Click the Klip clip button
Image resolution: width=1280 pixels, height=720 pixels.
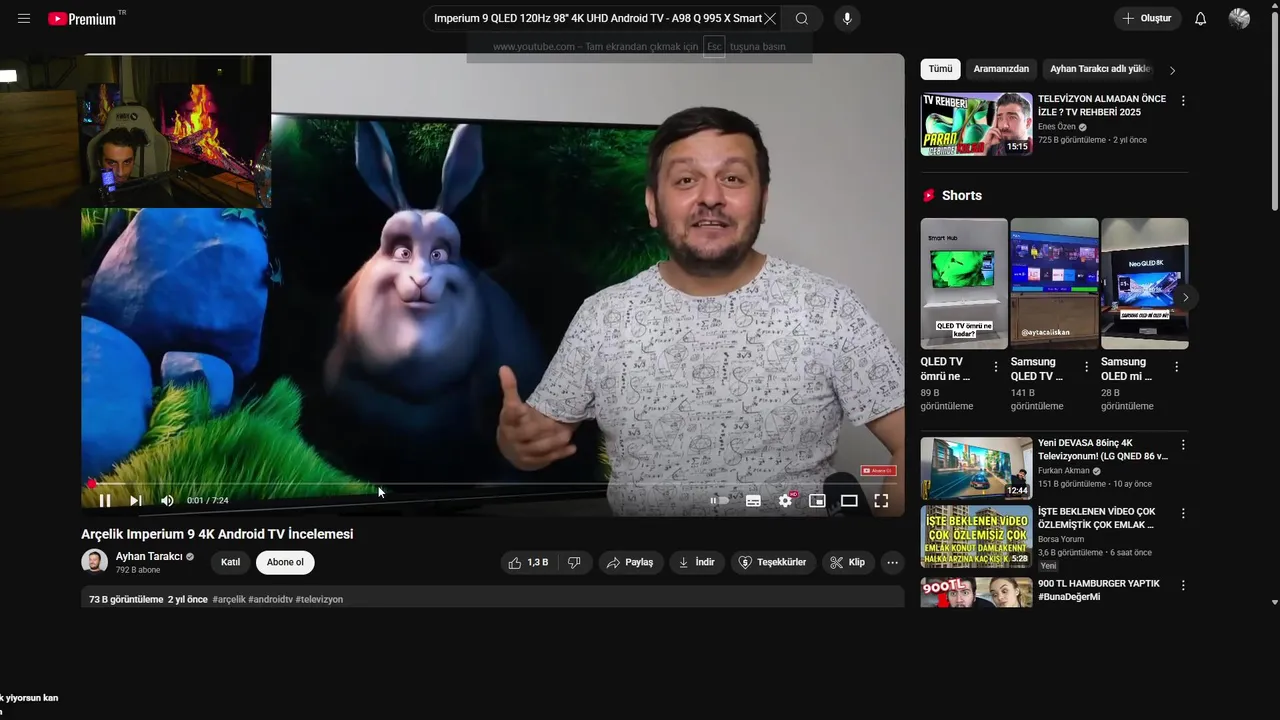click(848, 562)
